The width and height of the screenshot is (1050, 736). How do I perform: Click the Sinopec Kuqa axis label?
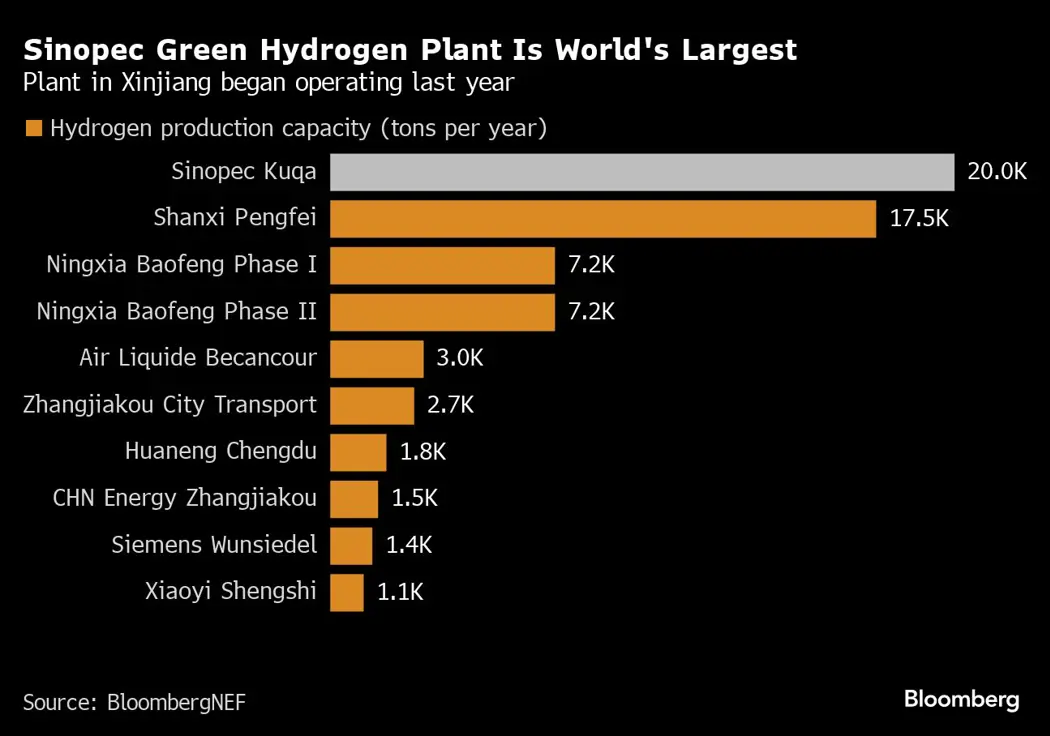click(244, 172)
